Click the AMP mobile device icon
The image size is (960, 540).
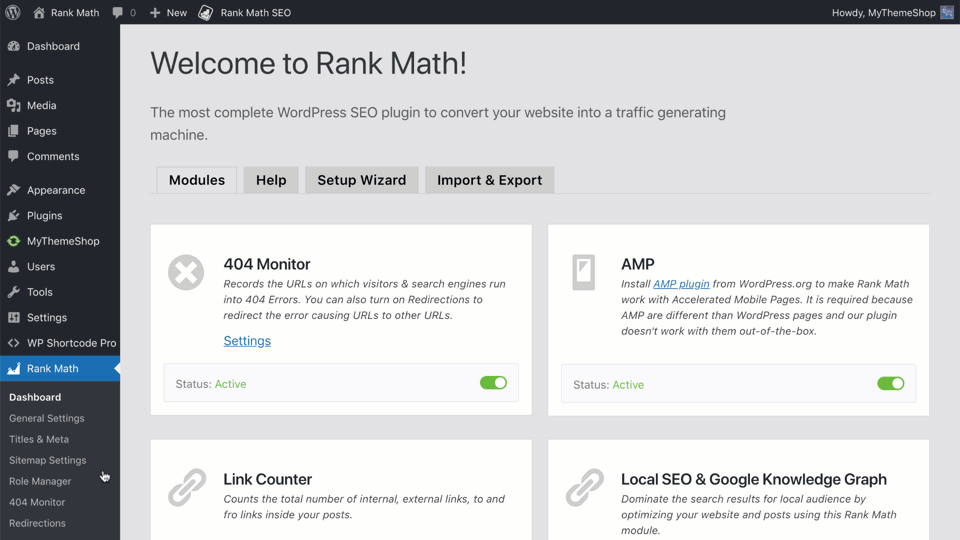[x=583, y=273]
